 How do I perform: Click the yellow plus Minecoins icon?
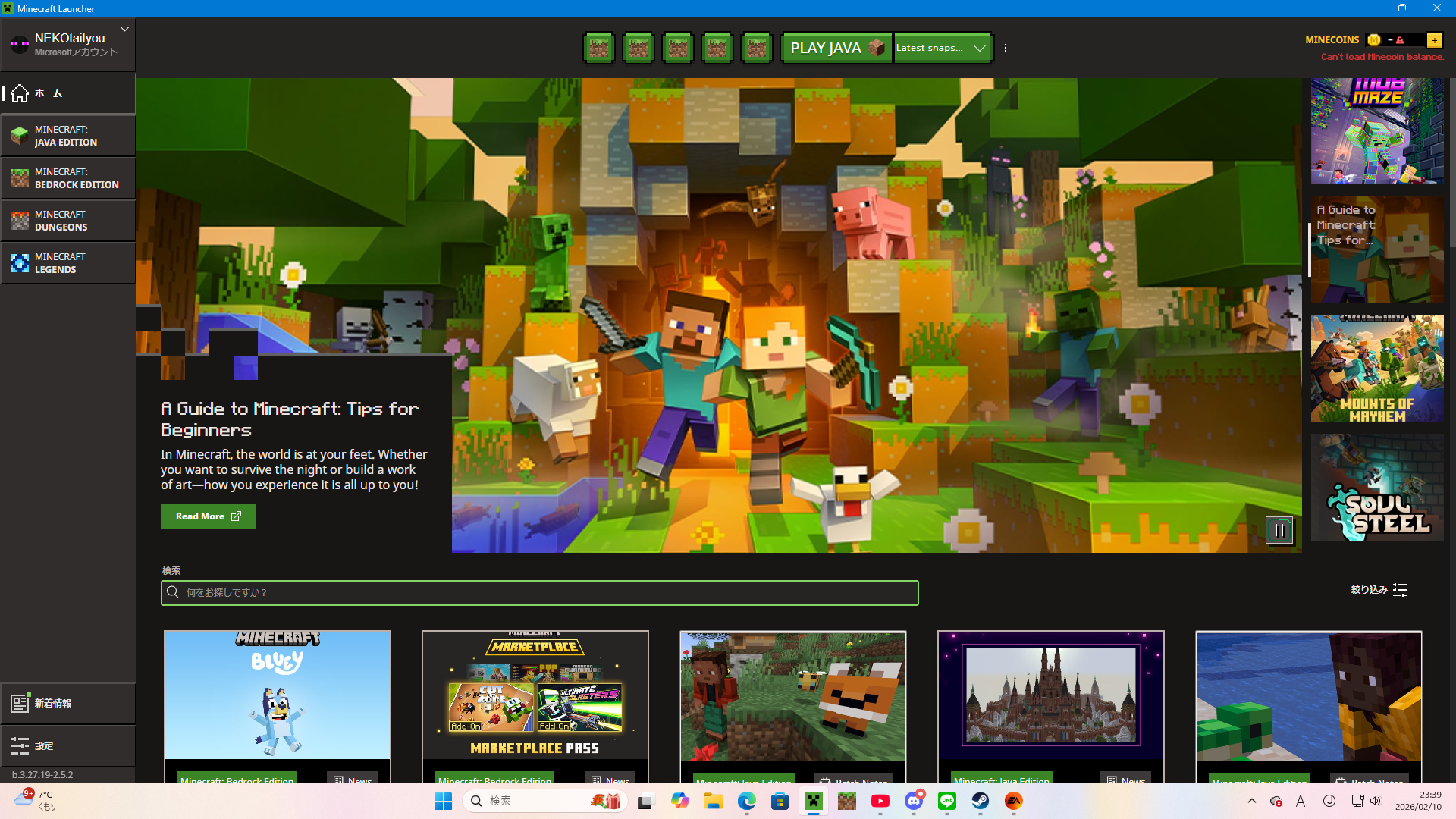coord(1434,40)
